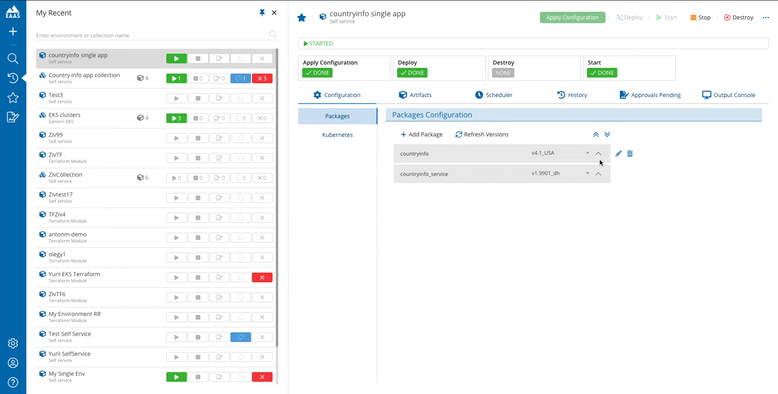Edit the countryinfo package with pencil icon

[618, 154]
